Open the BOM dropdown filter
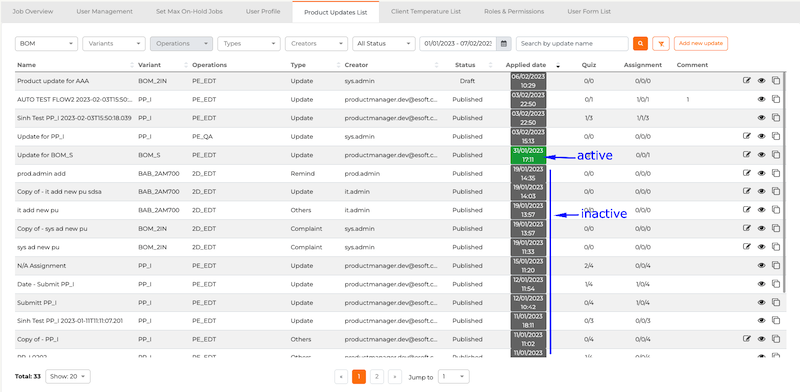 [x=46, y=43]
